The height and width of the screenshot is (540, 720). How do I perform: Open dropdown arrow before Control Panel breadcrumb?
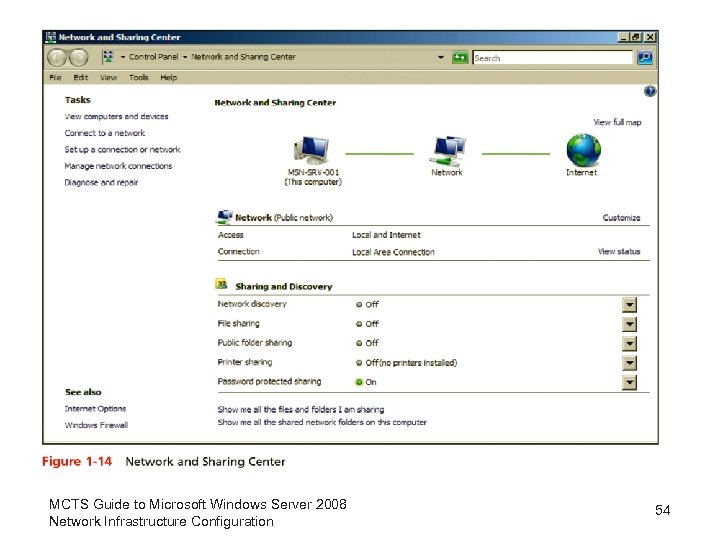point(123,57)
